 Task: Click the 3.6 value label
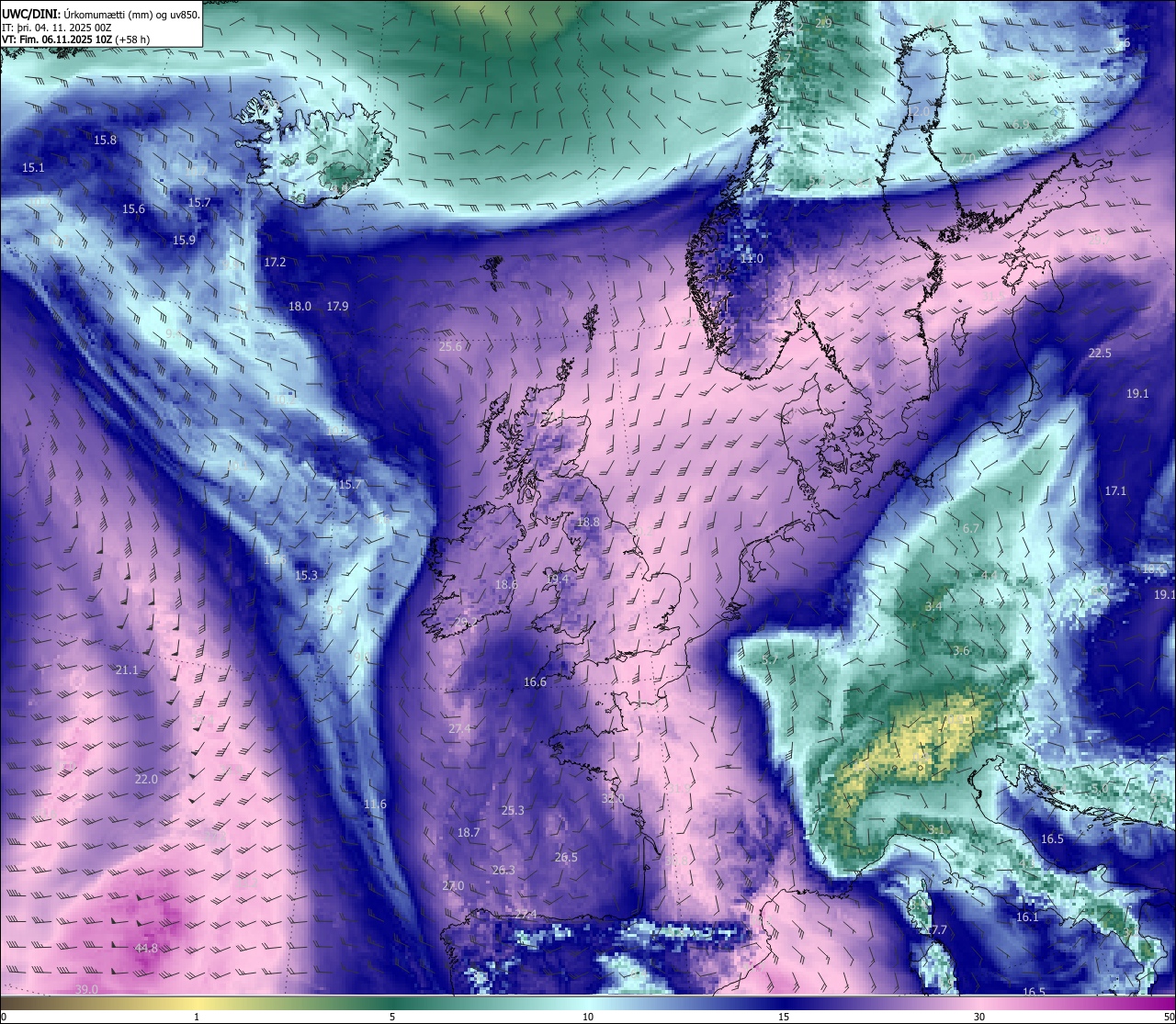point(961,651)
